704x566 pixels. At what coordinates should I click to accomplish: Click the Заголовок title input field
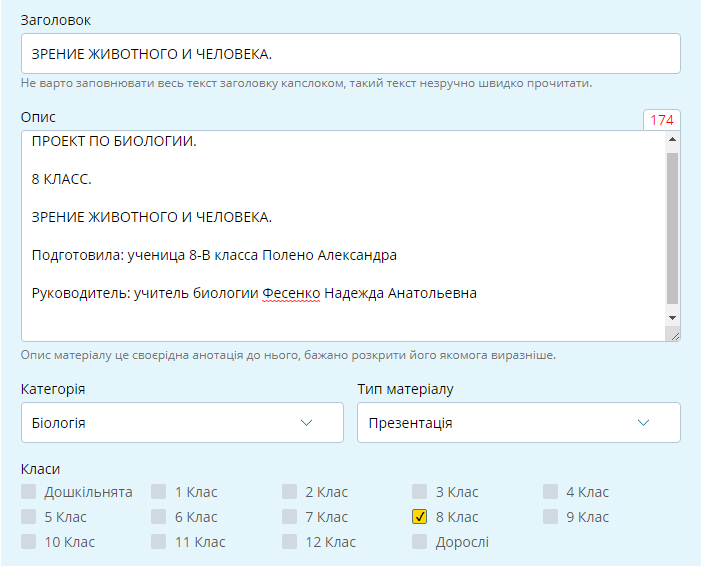tap(351, 53)
